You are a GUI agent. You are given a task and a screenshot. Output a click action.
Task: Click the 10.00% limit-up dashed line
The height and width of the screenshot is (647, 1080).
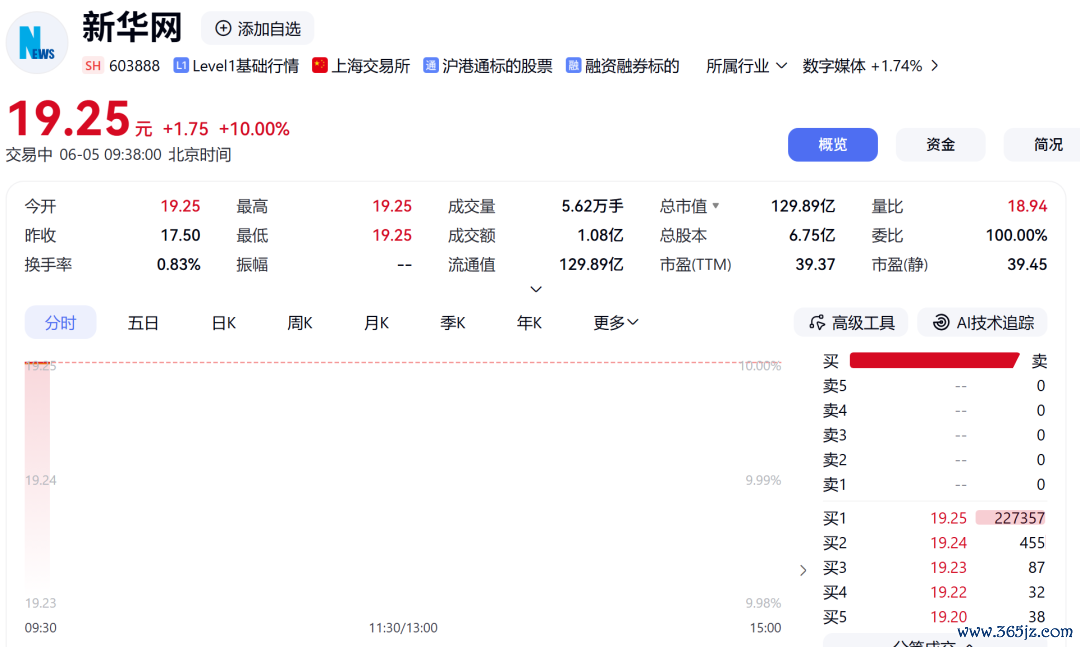click(x=403, y=362)
